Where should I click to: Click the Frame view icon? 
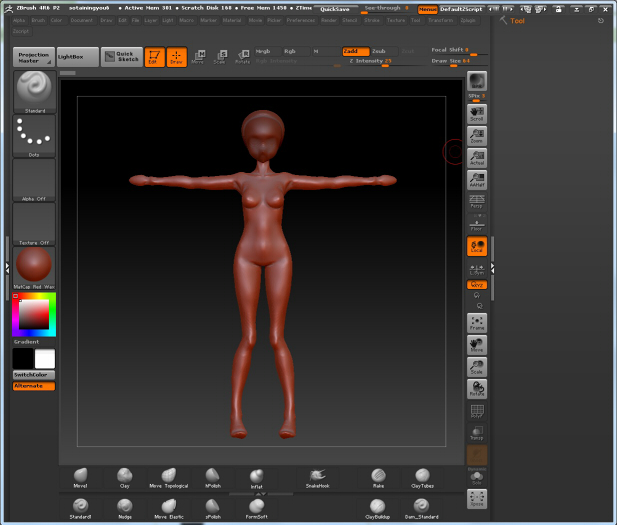[x=477, y=323]
